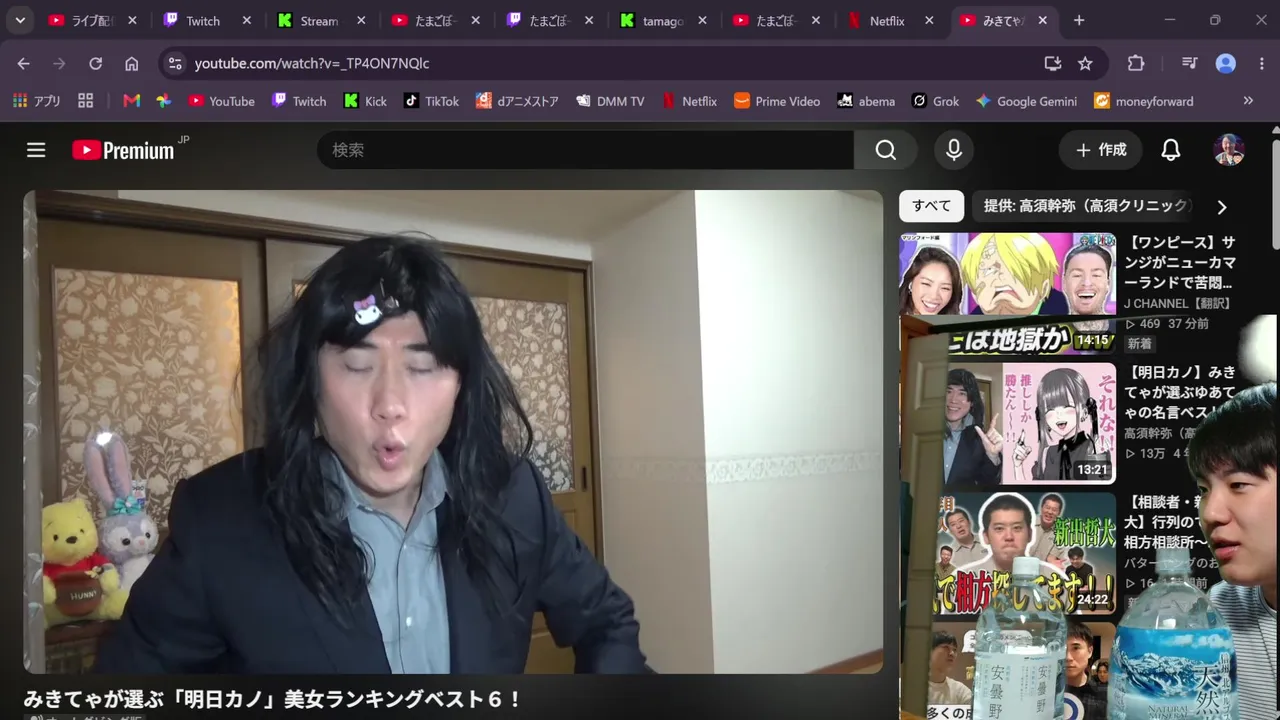The image size is (1280, 720).
Task: Click the J CHANNEL【翻訳】 channel name
Action: coord(1179,303)
